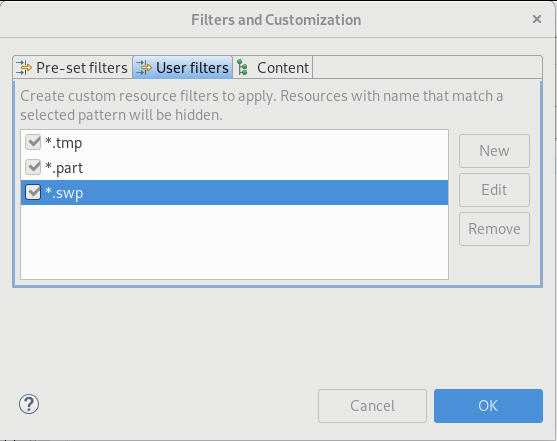Uncheck the *.part filter checkbox
Viewport: 557px width, 441px height.
(33, 167)
